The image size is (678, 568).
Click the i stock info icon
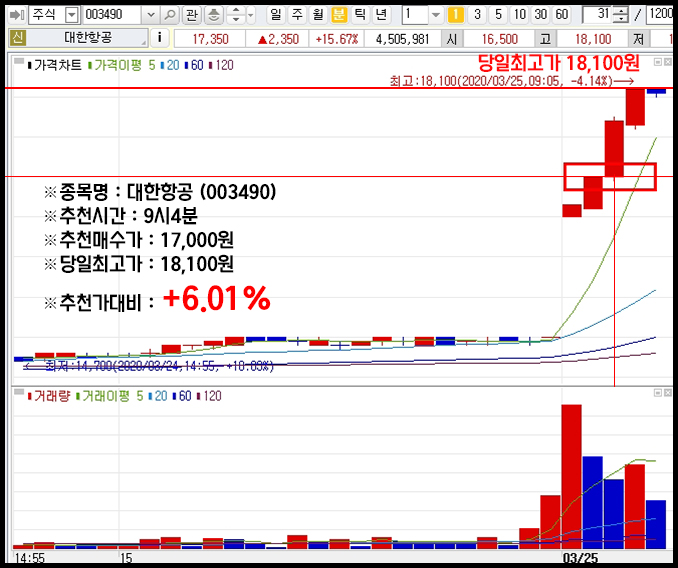(160, 38)
